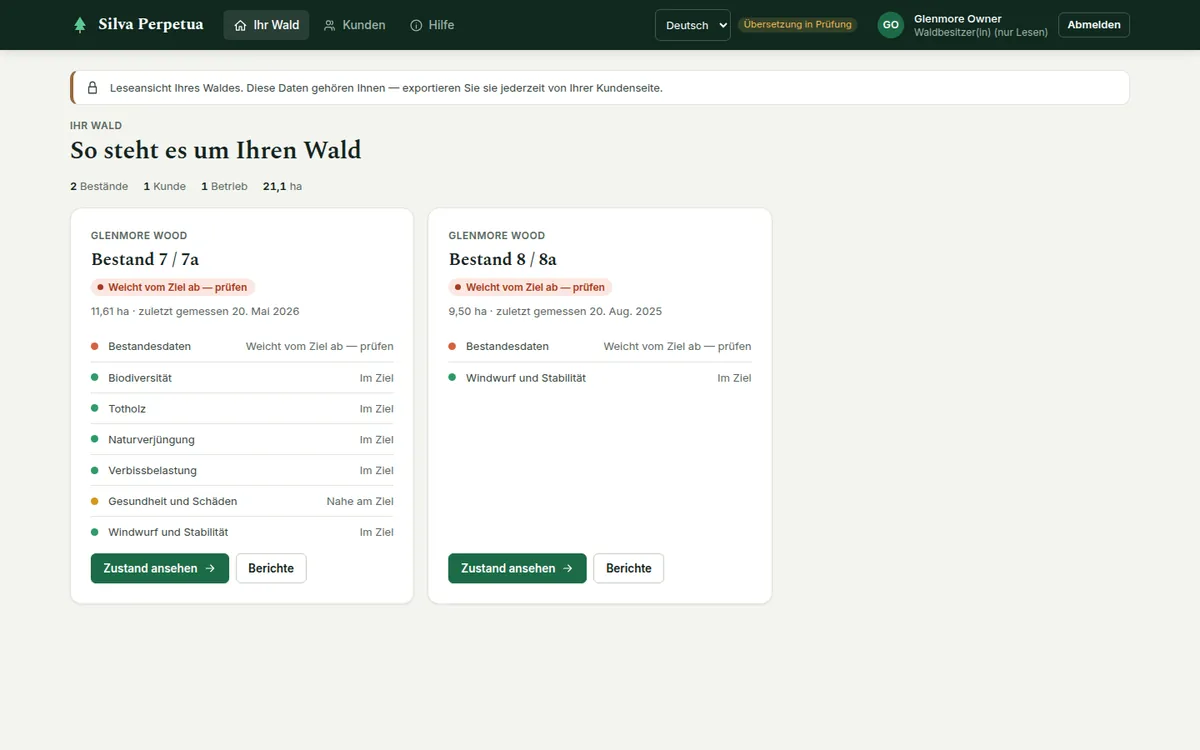Open Berichte for Bestand 7 / 7a
The width and height of the screenshot is (1200, 750).
pos(271,568)
